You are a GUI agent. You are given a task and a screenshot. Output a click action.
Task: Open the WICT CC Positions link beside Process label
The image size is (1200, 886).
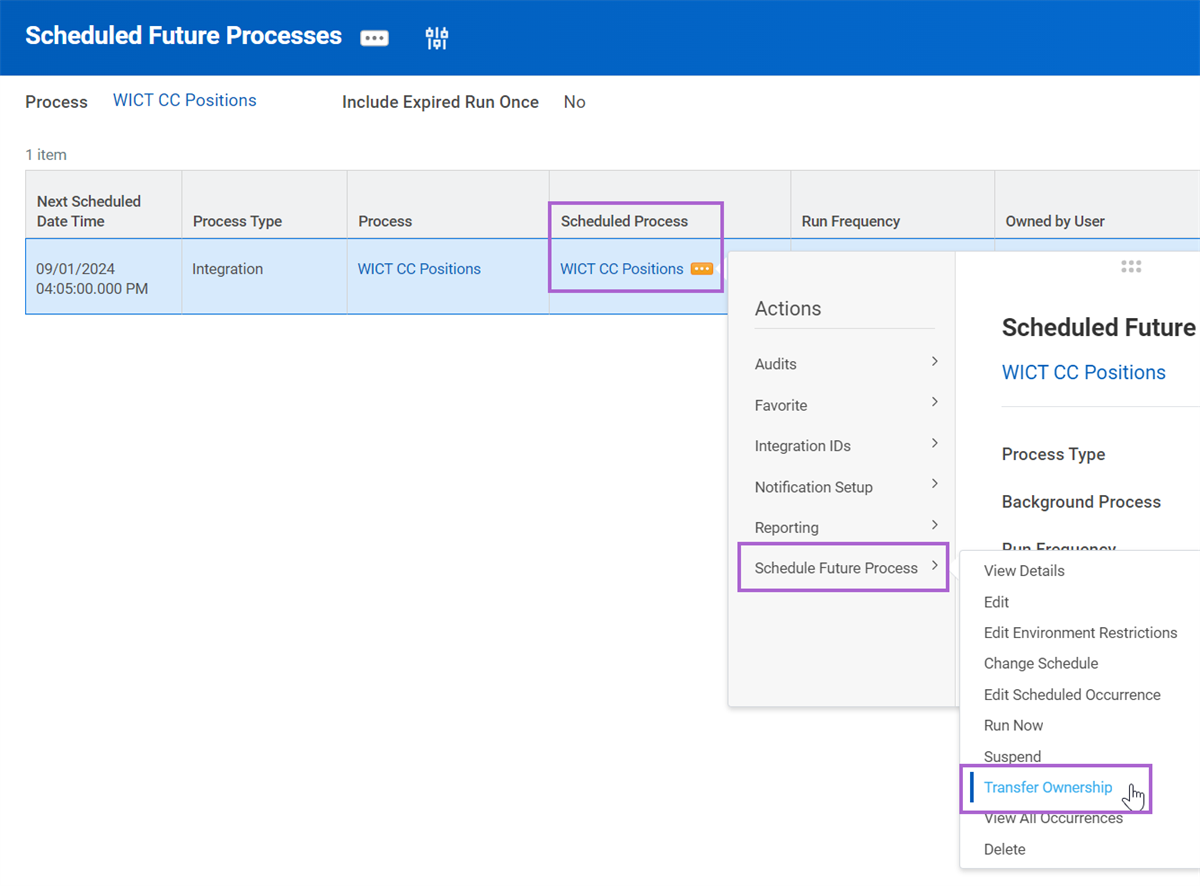[184, 100]
